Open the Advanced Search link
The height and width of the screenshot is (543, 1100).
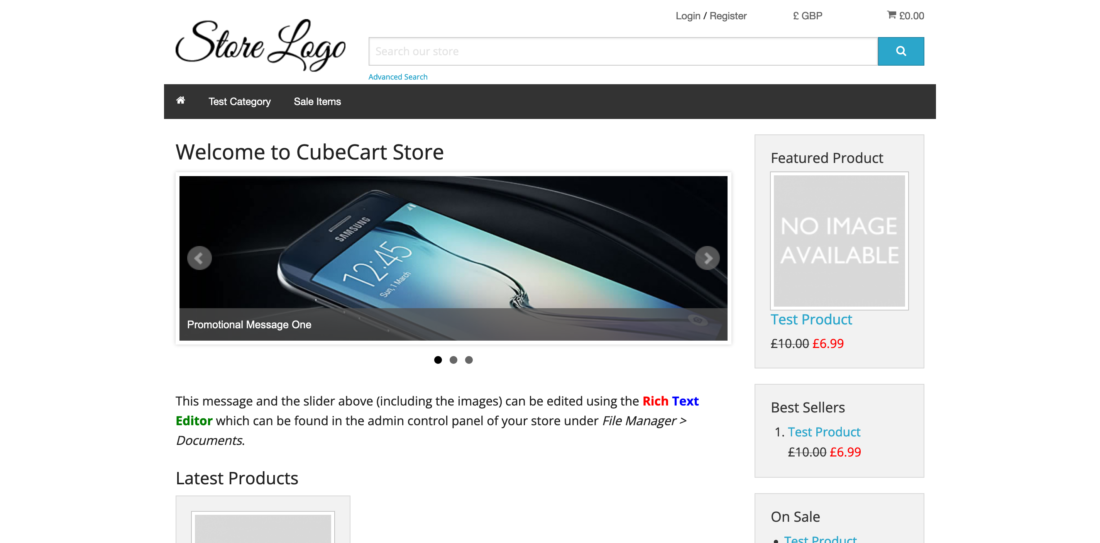[x=398, y=77]
